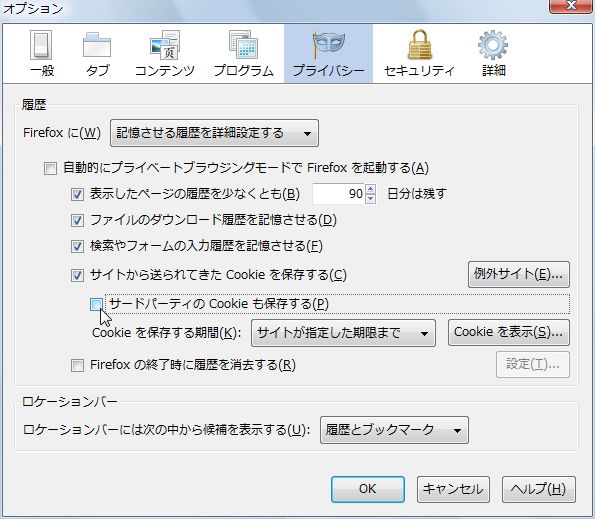Viewport: 595px width, 519px height.
Task: Open the サイトが指定した期限まで cookie period dropdown
Action: (x=343, y=333)
